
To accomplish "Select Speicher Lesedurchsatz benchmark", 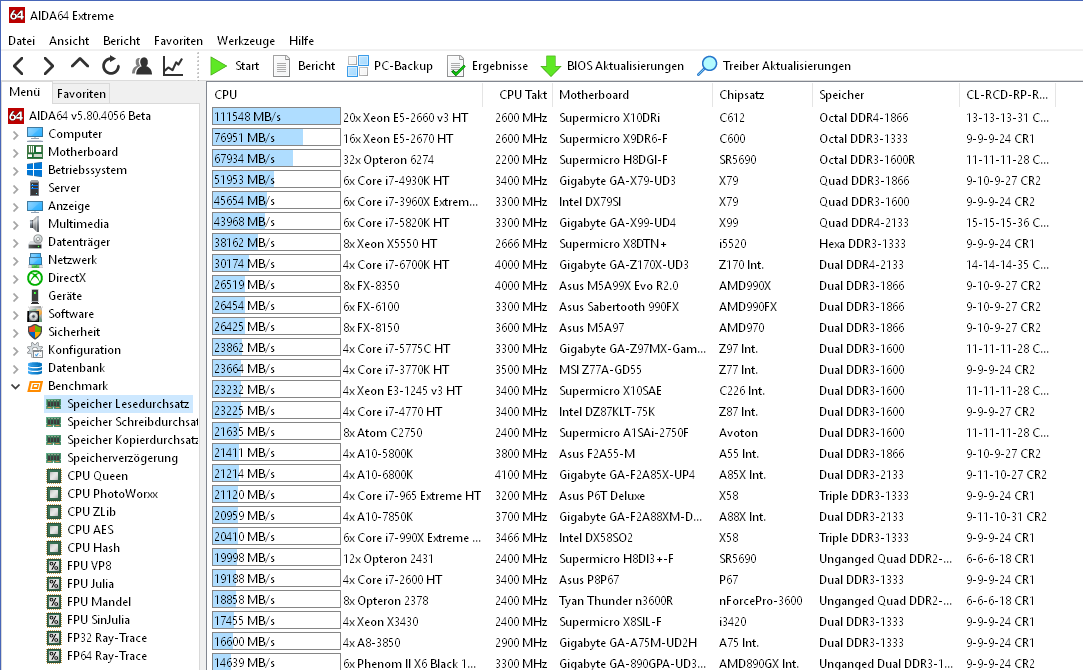I will (118, 404).
